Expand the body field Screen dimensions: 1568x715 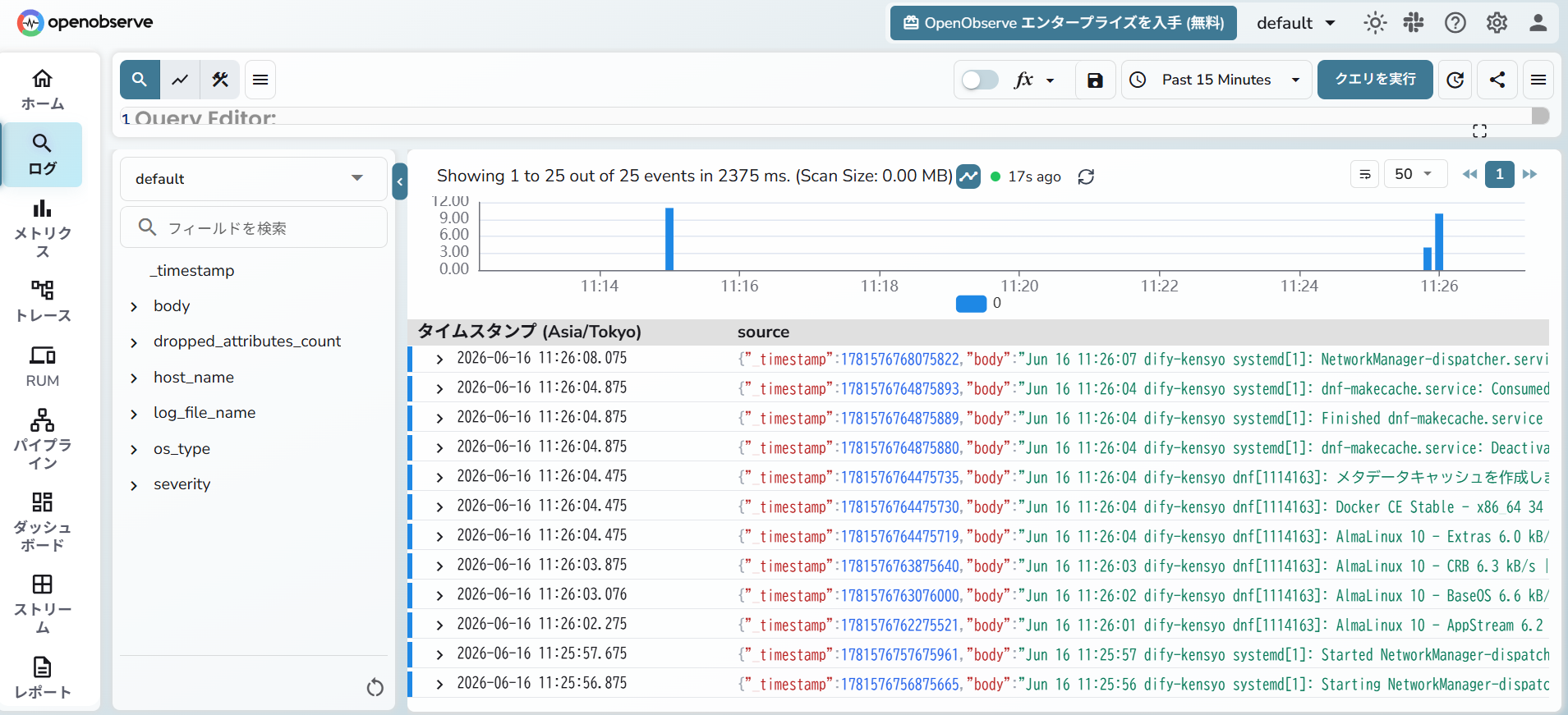pos(134,307)
